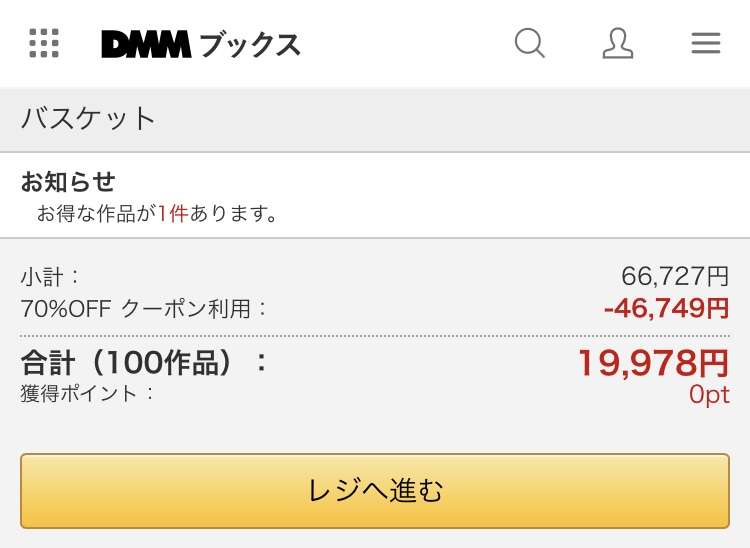The height and width of the screenshot is (548, 750).
Task: Click the red 1件 count
Action: point(173,213)
